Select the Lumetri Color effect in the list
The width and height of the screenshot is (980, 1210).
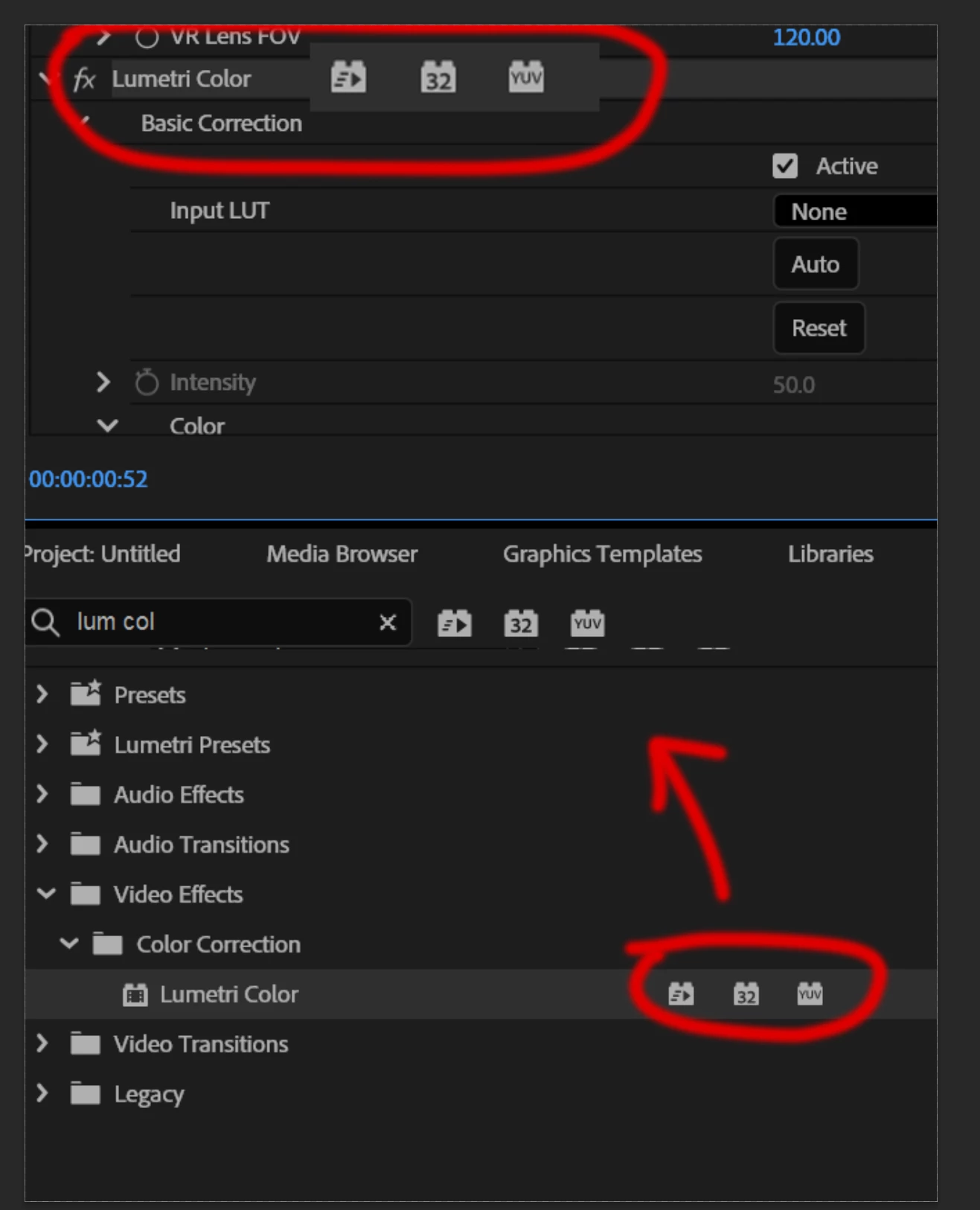pos(481,994)
